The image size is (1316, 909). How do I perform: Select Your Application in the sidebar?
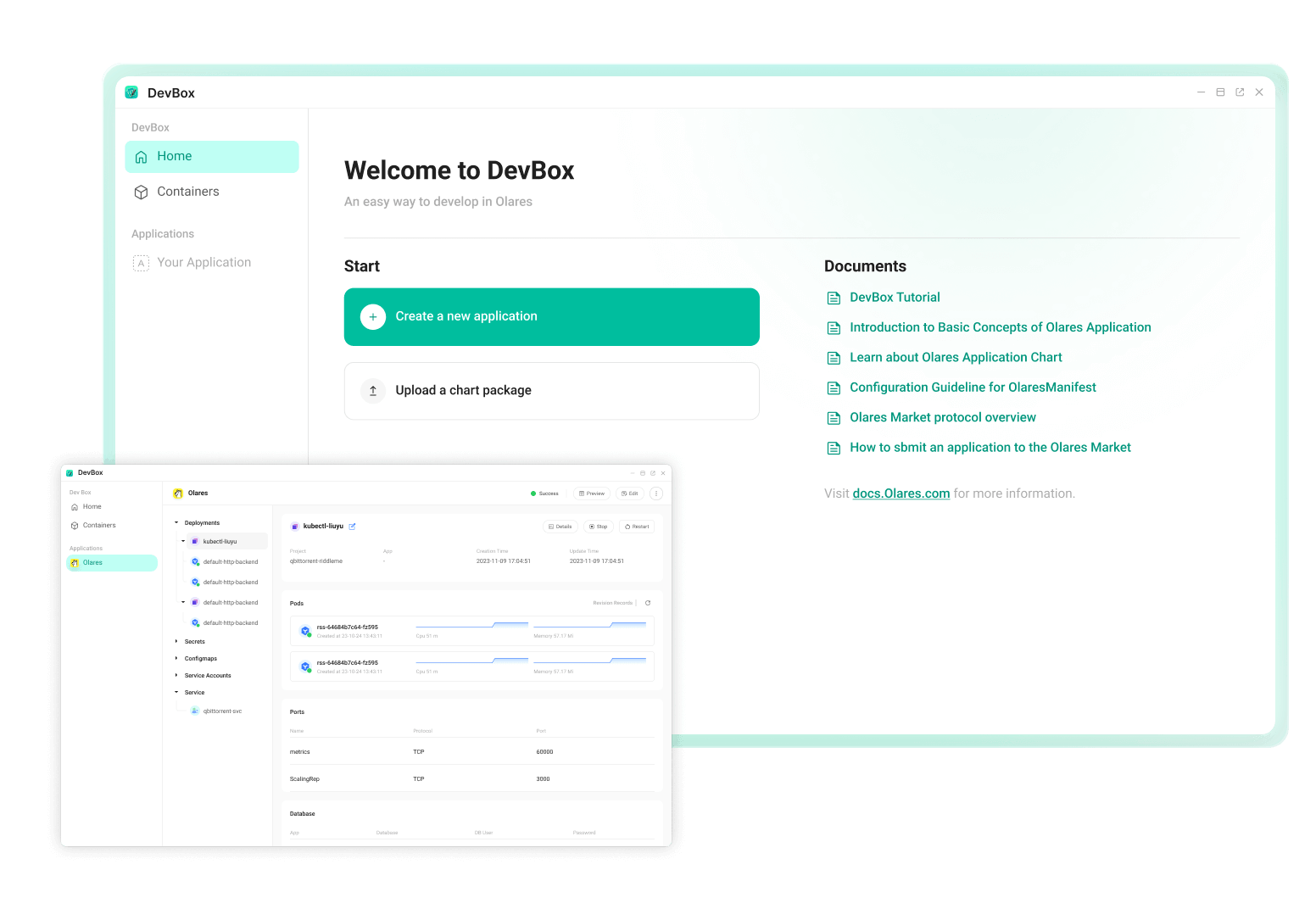pos(204,263)
